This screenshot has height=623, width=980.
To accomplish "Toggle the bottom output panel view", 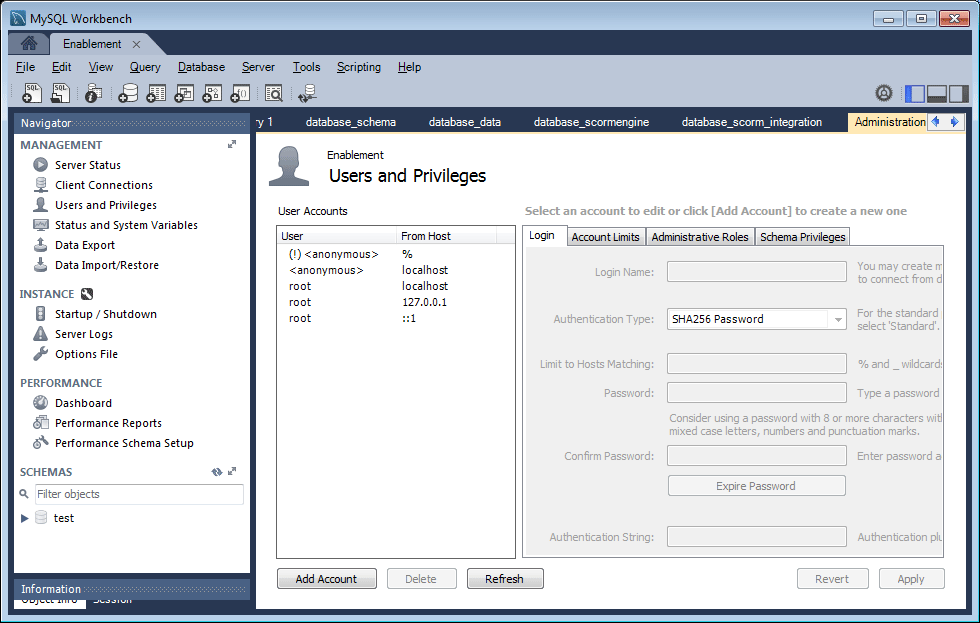I will [x=936, y=94].
